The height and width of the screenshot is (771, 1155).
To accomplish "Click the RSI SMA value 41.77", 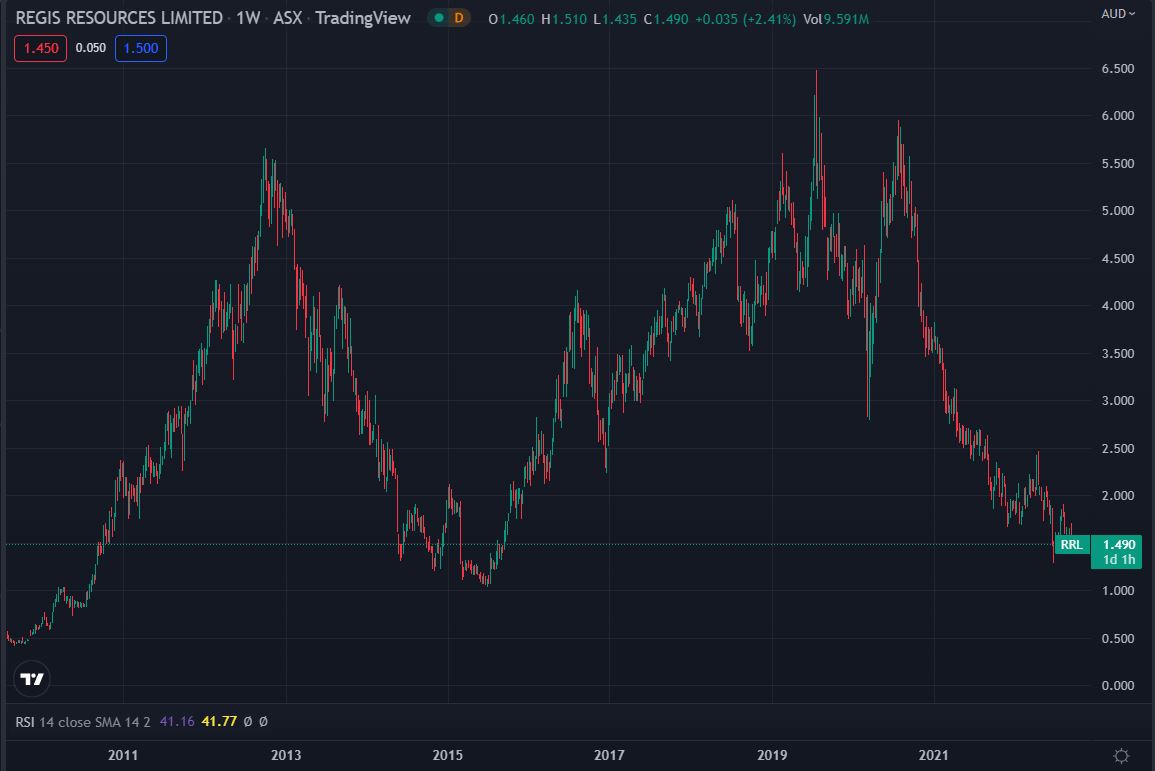I will point(219,722).
